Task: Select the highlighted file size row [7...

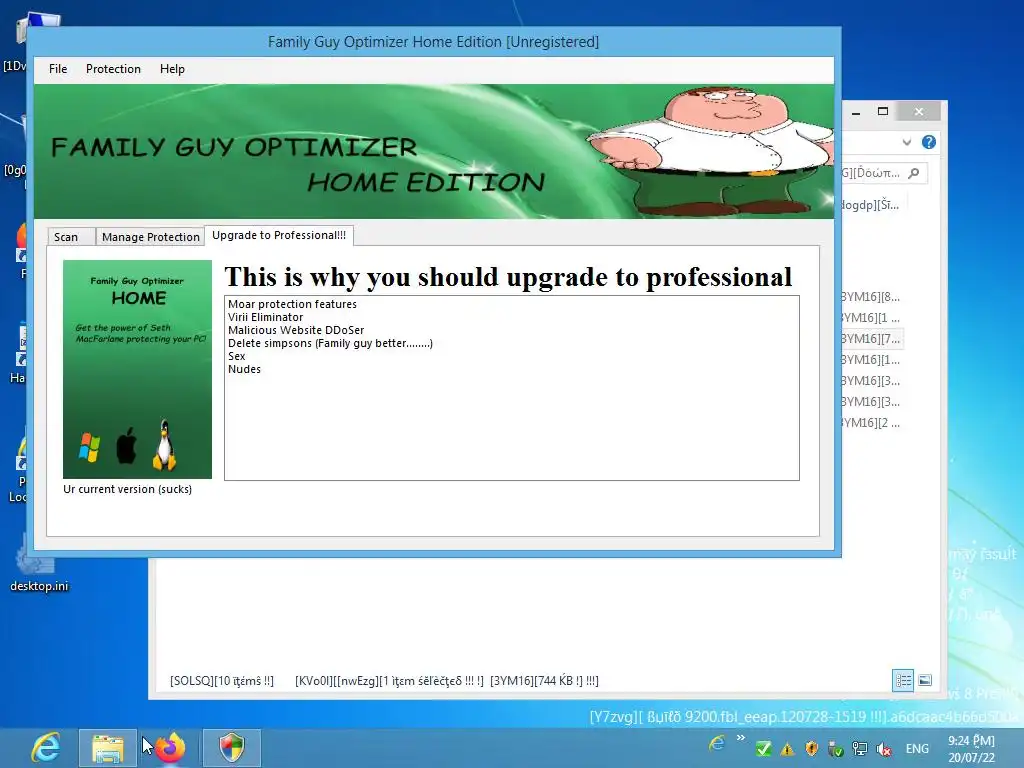Action: (872, 339)
